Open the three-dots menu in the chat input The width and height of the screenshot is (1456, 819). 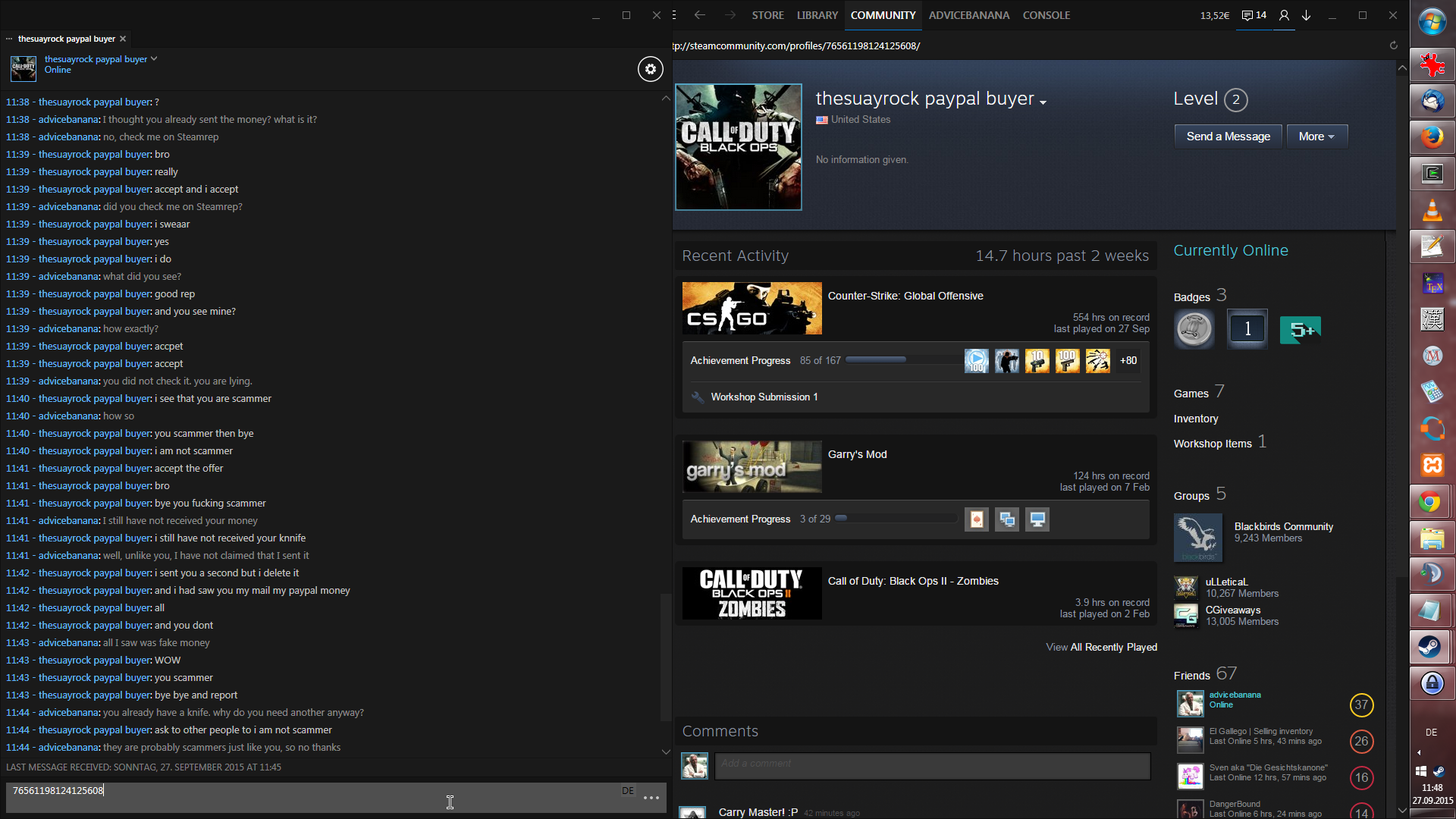[651, 798]
